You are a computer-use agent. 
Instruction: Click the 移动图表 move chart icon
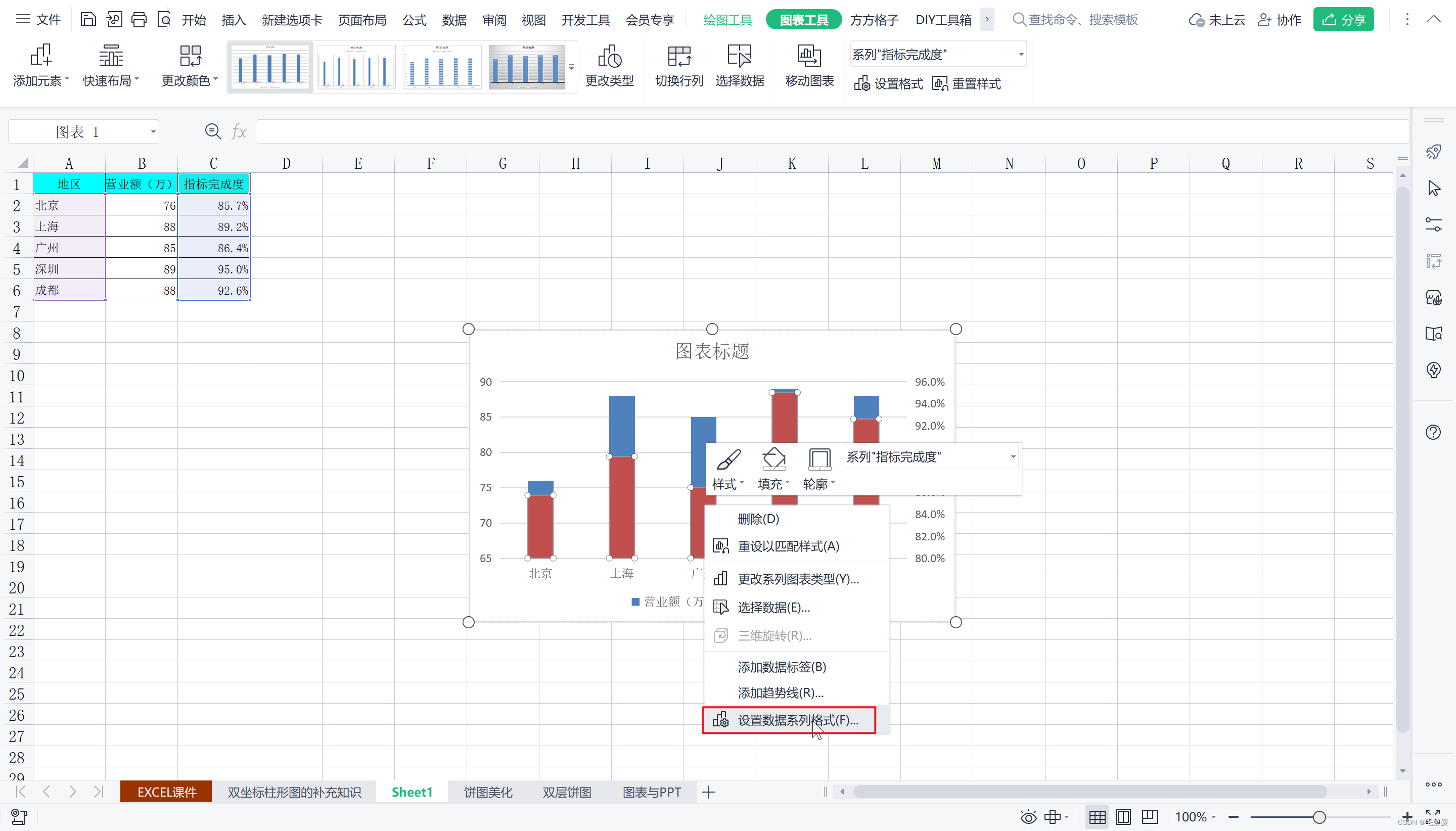click(809, 57)
